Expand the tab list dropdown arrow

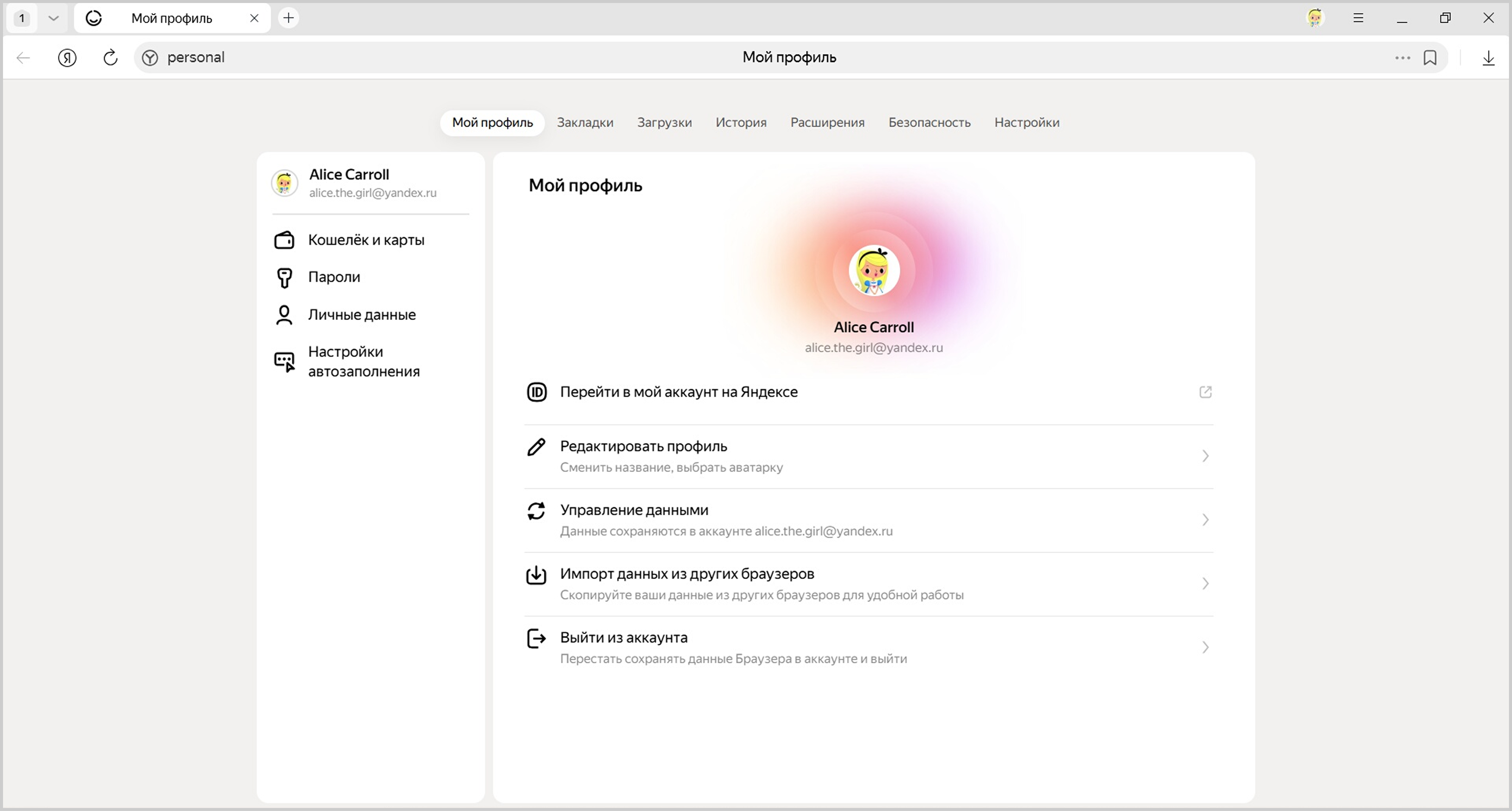[x=53, y=18]
